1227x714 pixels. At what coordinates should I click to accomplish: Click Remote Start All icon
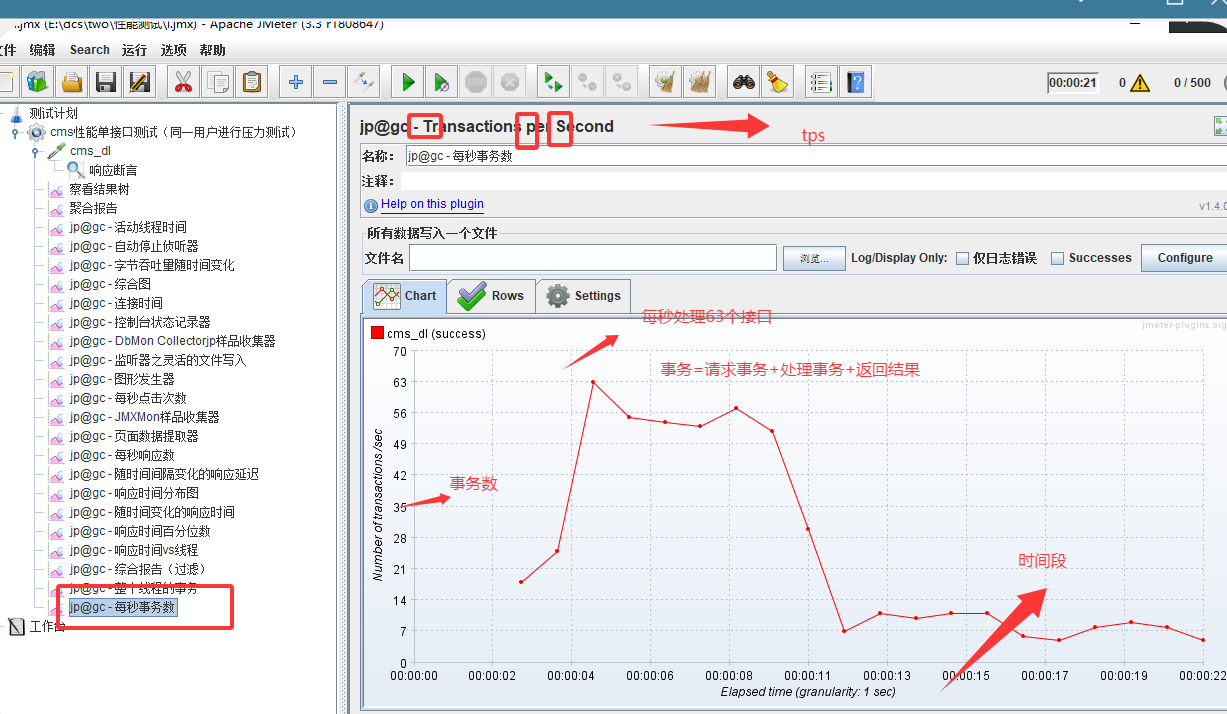553,82
